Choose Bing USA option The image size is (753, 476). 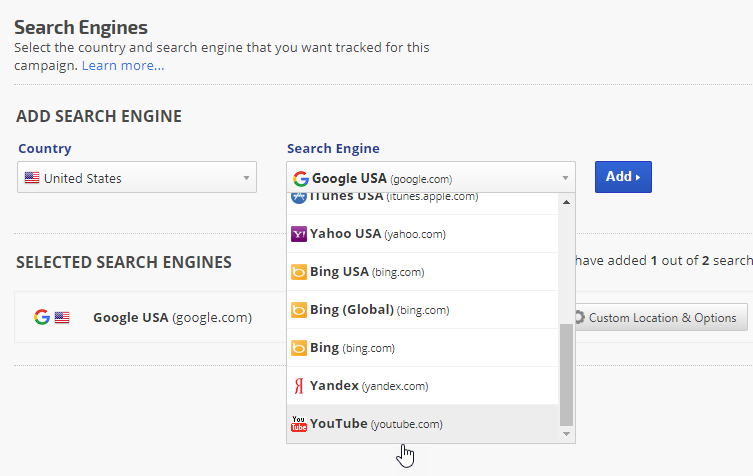(x=423, y=272)
